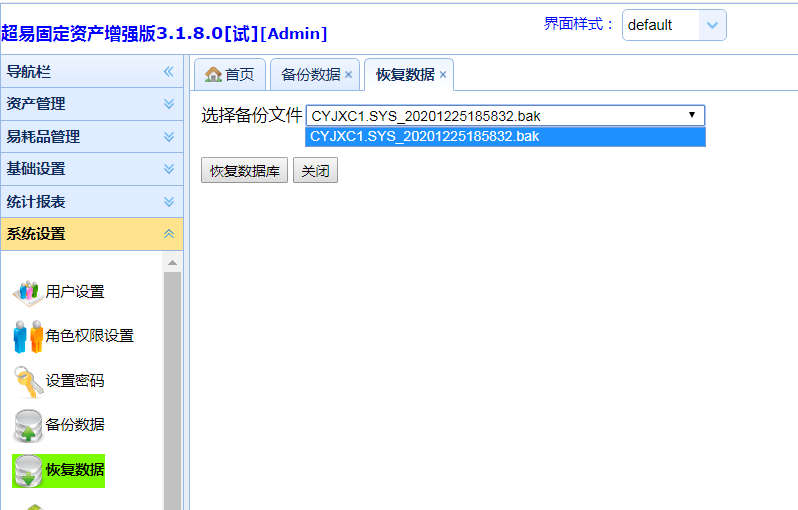Expand the Basic Settings (基础设置) section
This screenshot has width=798, height=510.
(x=169, y=169)
